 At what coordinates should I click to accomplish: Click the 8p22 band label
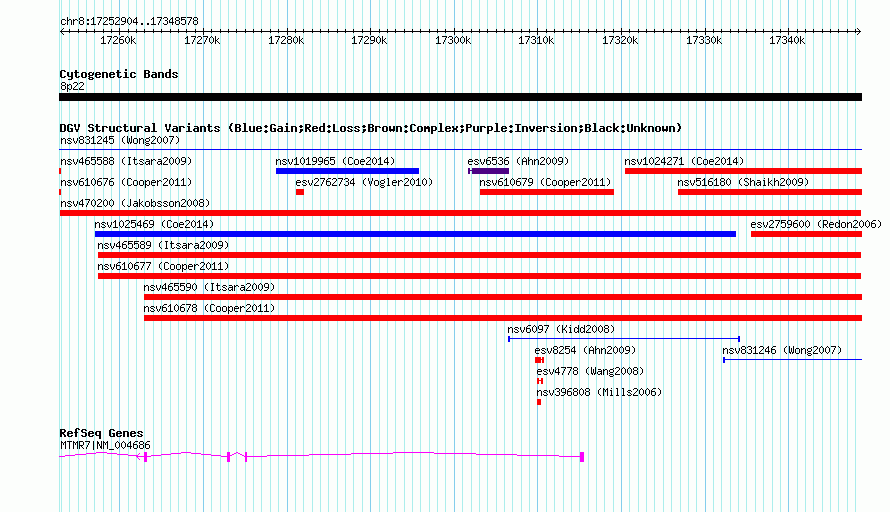point(72,86)
